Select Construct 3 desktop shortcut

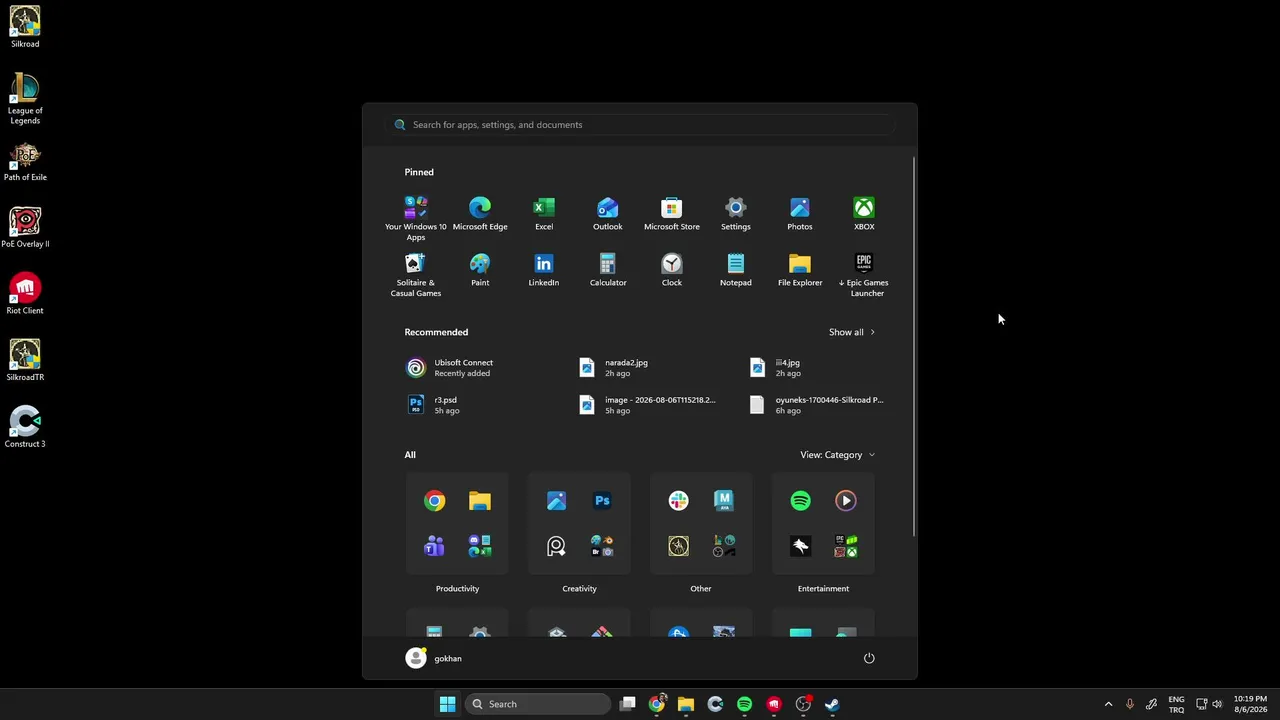click(x=25, y=428)
